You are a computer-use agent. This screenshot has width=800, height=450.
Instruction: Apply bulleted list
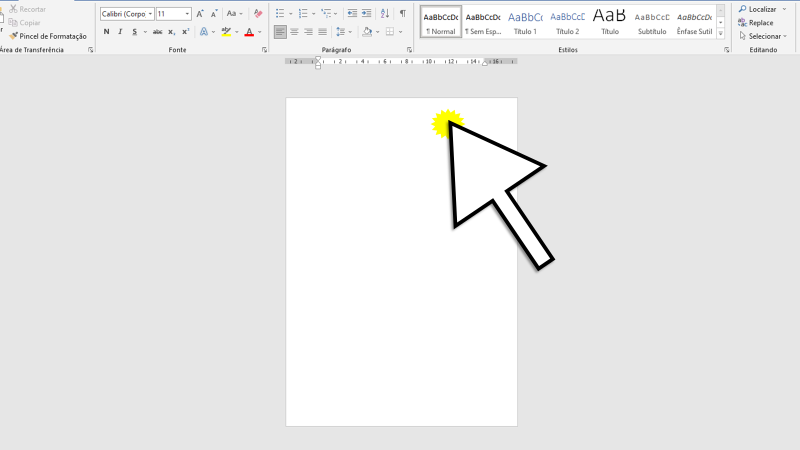[x=280, y=14]
